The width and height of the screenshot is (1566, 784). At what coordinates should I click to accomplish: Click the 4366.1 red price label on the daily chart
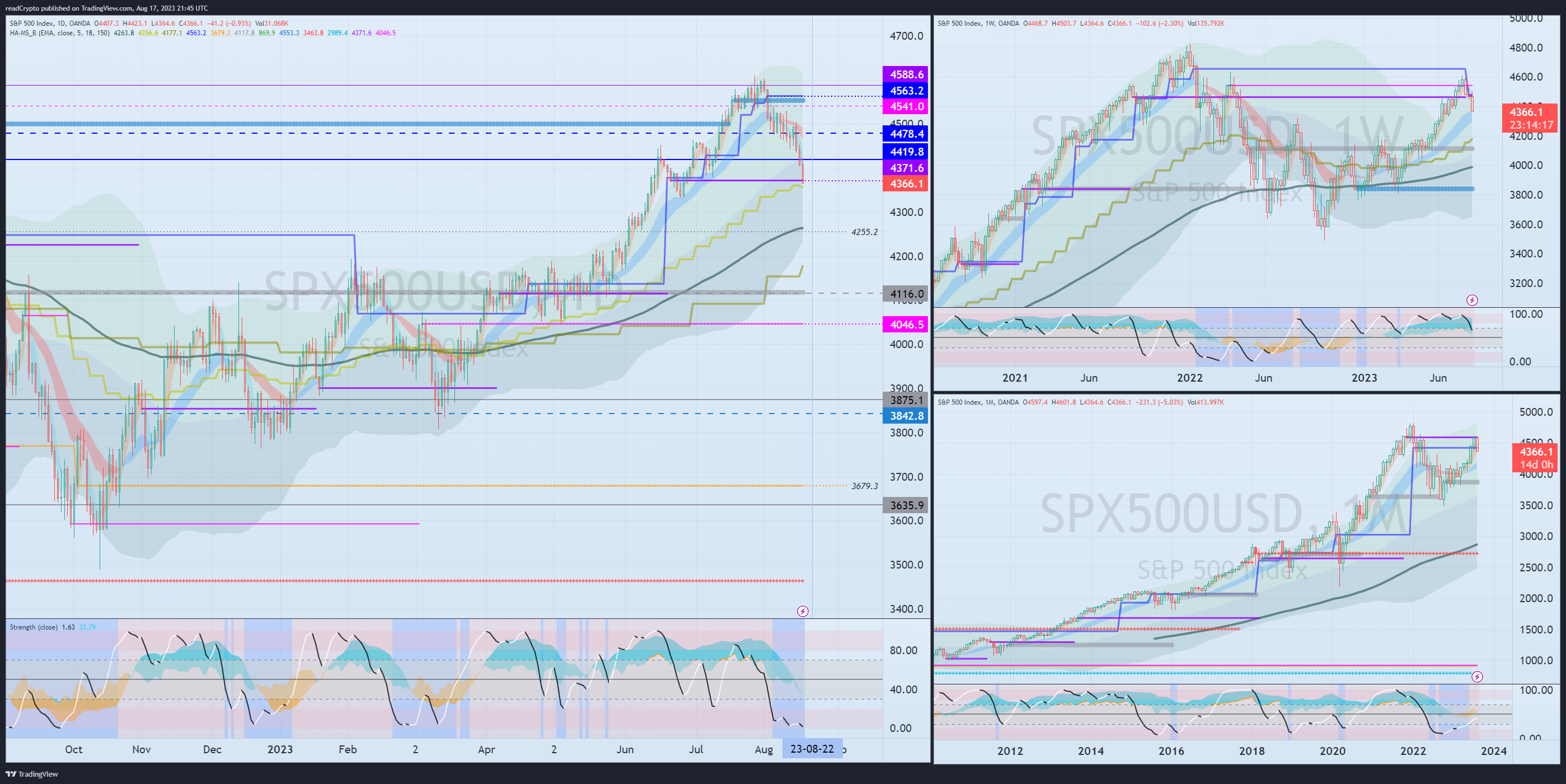coord(905,184)
